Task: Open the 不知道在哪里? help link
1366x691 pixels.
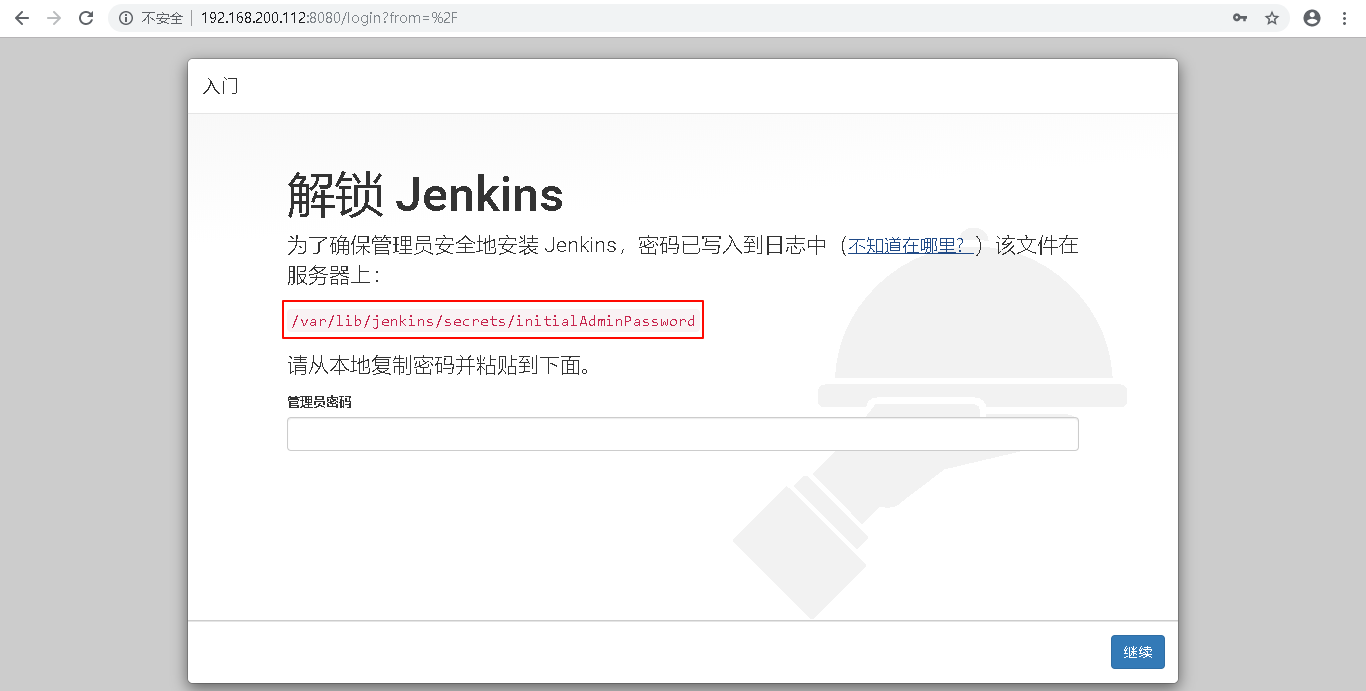Action: tap(912, 245)
